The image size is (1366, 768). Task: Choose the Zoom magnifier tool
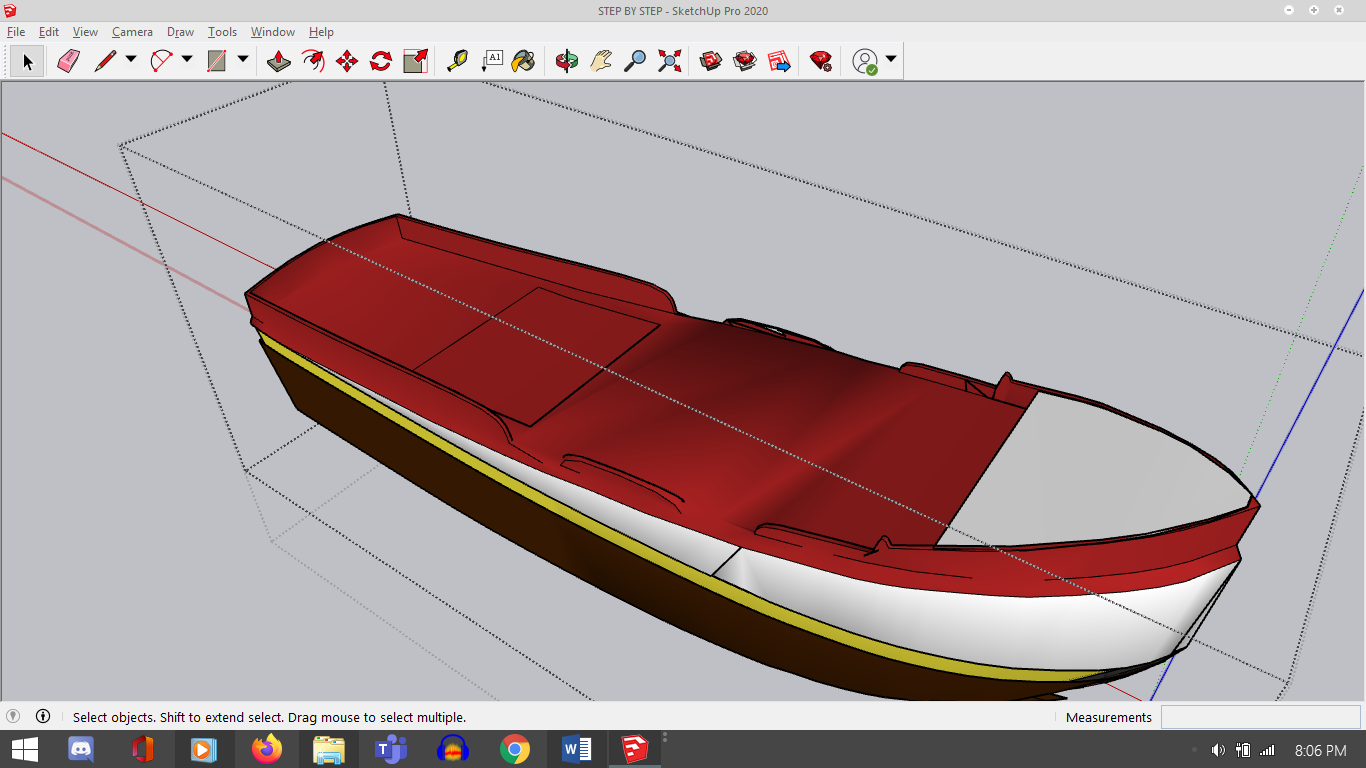pos(635,61)
